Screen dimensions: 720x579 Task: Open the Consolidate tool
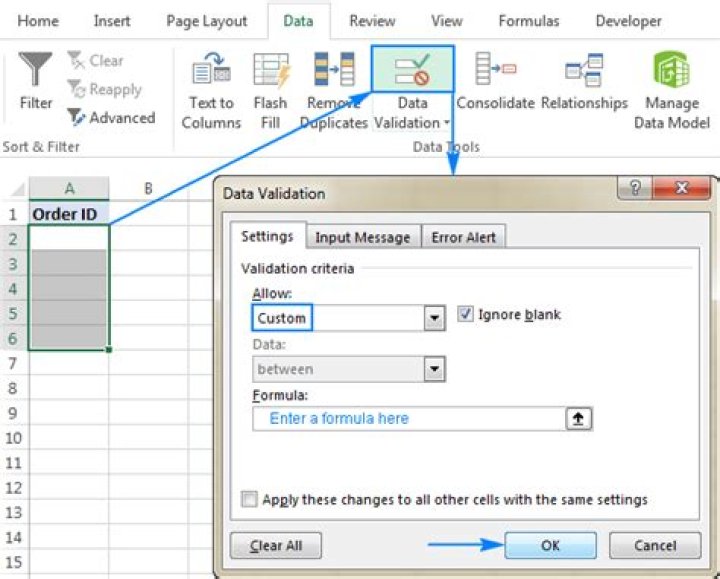point(495,68)
